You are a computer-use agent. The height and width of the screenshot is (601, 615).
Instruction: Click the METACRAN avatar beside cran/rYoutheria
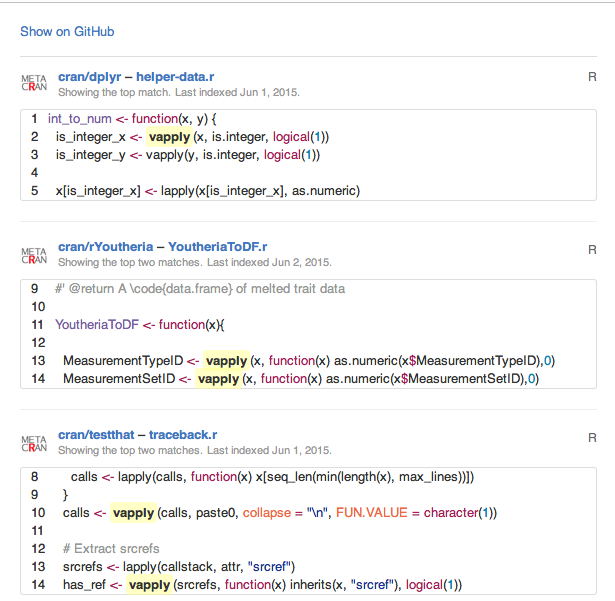click(x=34, y=254)
